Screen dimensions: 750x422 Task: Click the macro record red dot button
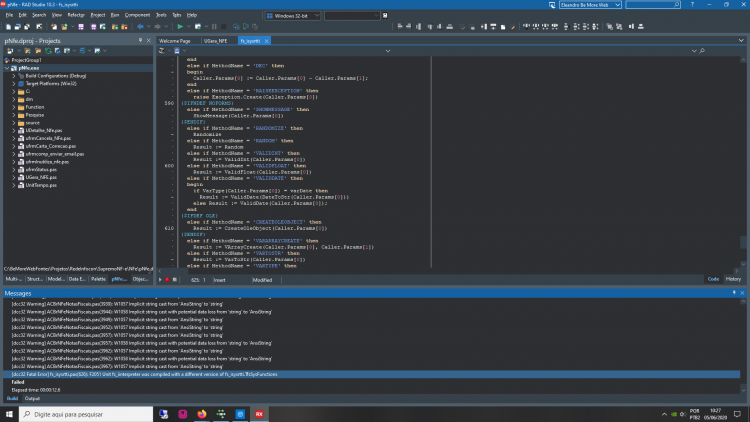click(167, 280)
